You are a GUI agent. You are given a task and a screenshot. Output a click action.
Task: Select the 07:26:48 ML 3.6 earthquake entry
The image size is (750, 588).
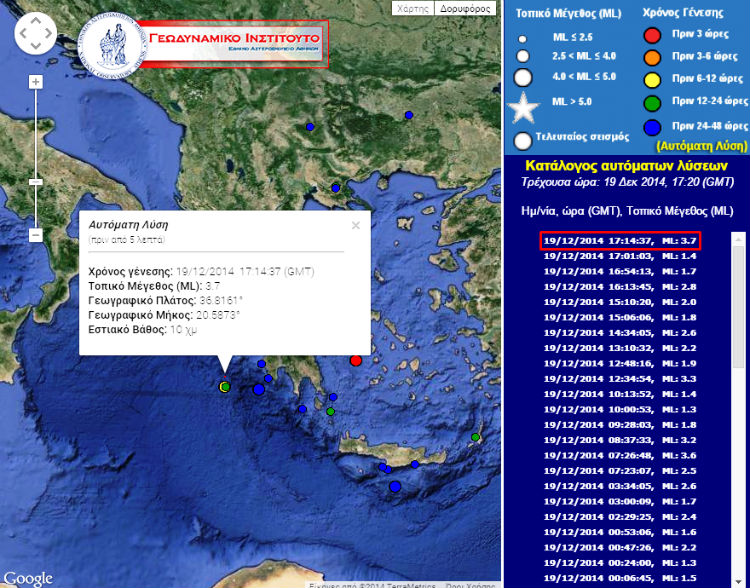tap(619, 455)
